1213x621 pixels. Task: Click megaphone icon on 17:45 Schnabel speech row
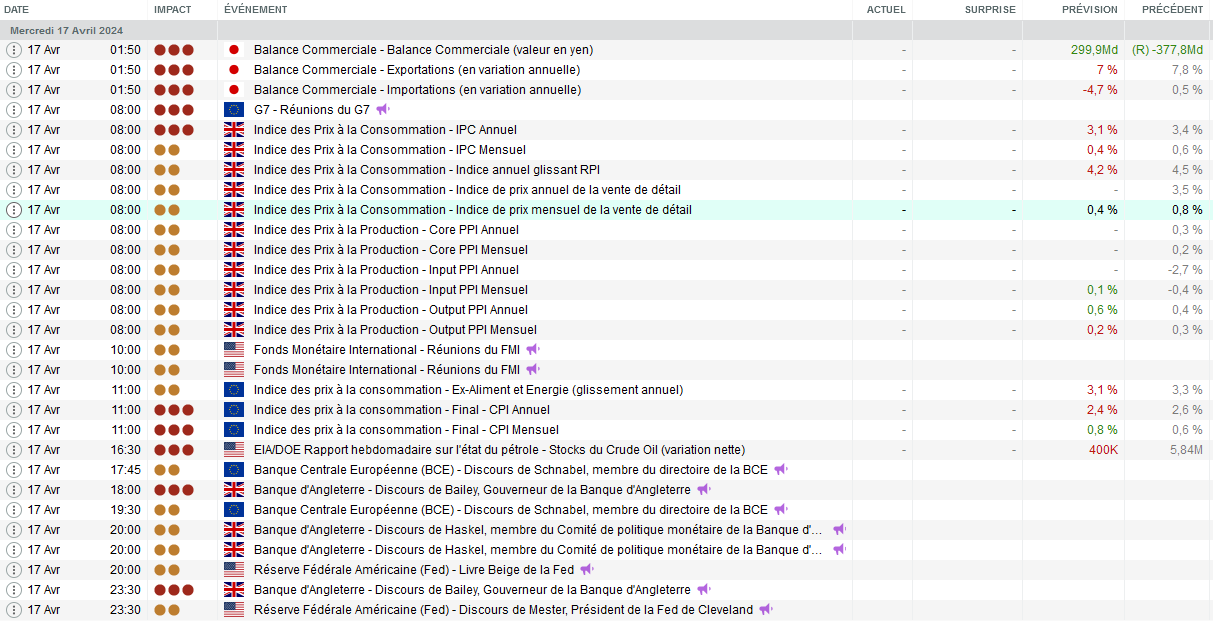click(781, 470)
